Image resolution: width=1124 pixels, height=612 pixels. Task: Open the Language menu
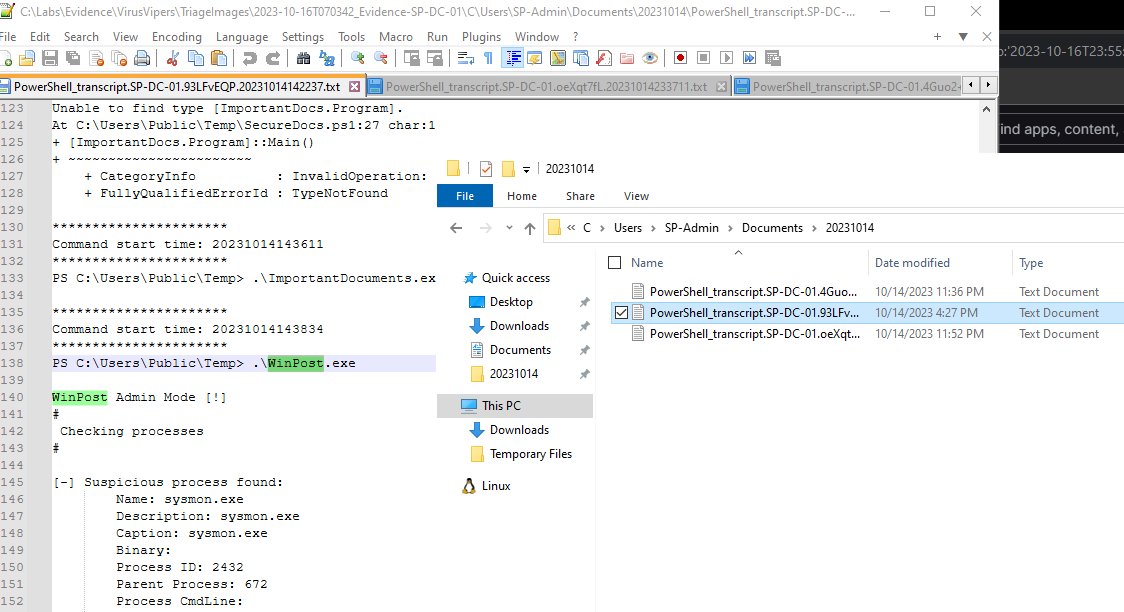pos(242,37)
